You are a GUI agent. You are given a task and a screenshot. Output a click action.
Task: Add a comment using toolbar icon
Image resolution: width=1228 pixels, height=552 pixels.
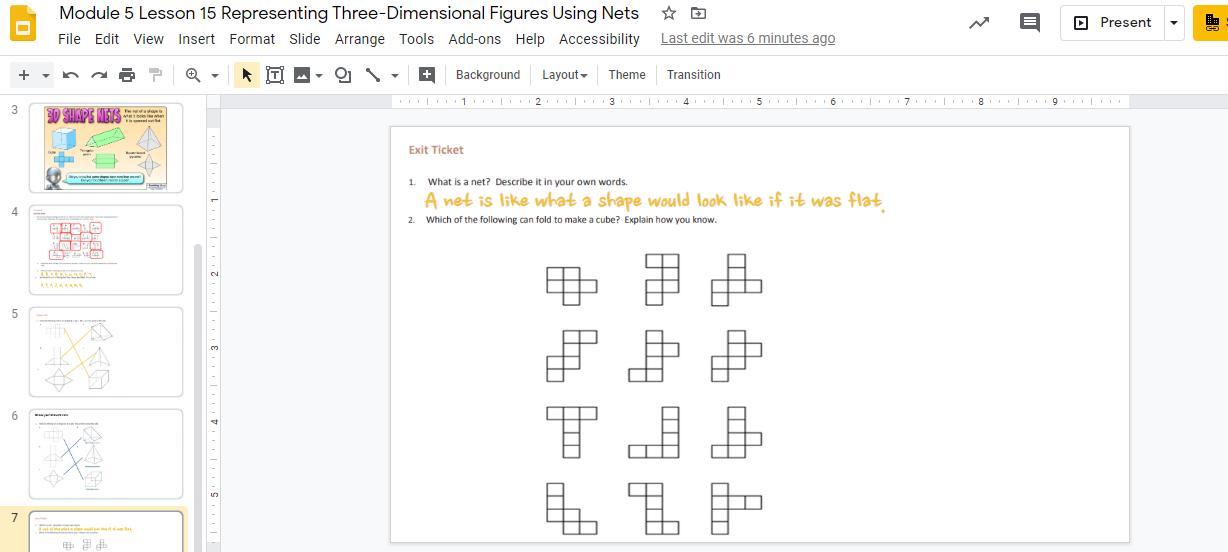tap(426, 75)
